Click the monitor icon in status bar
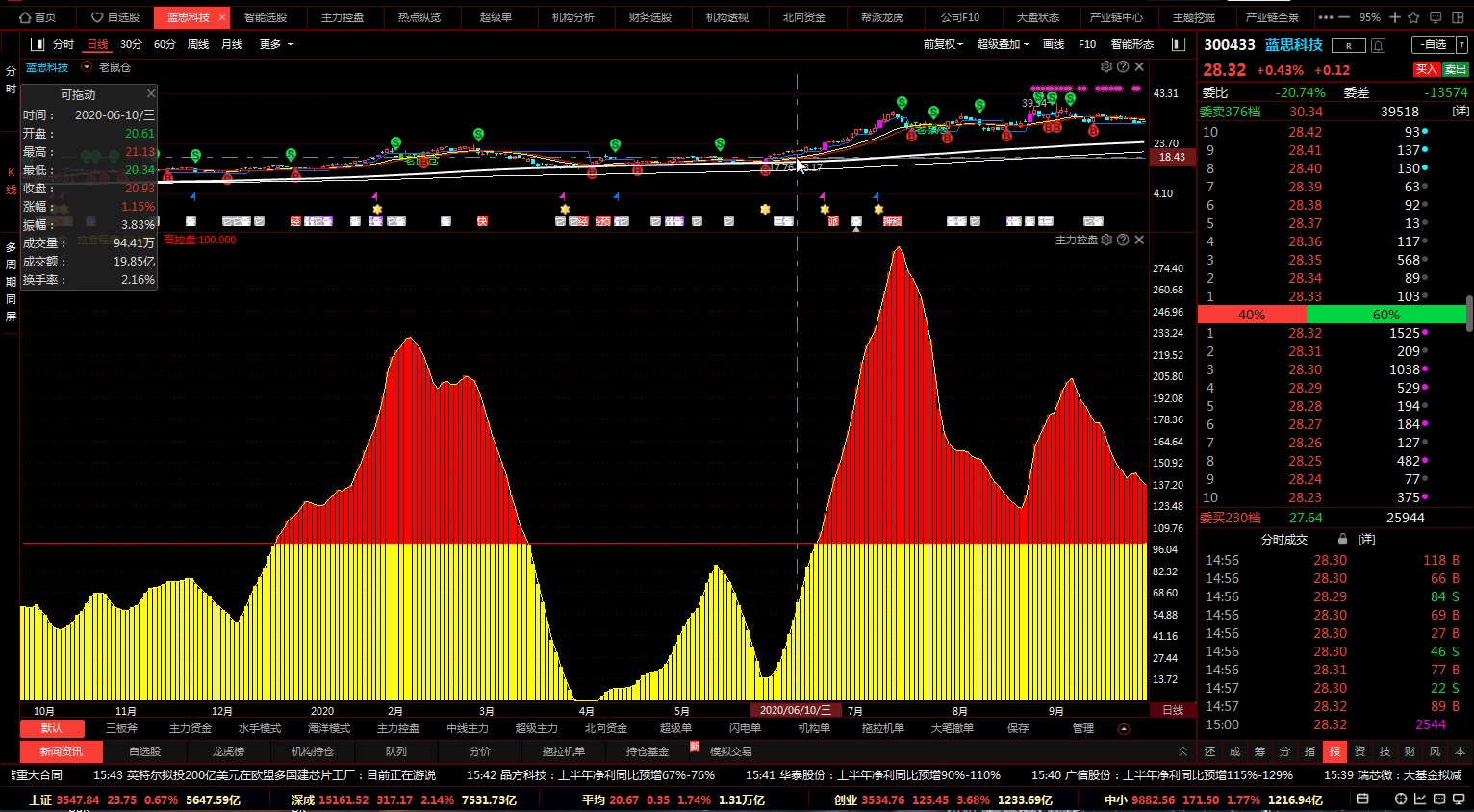1474x812 pixels. coord(1459,799)
